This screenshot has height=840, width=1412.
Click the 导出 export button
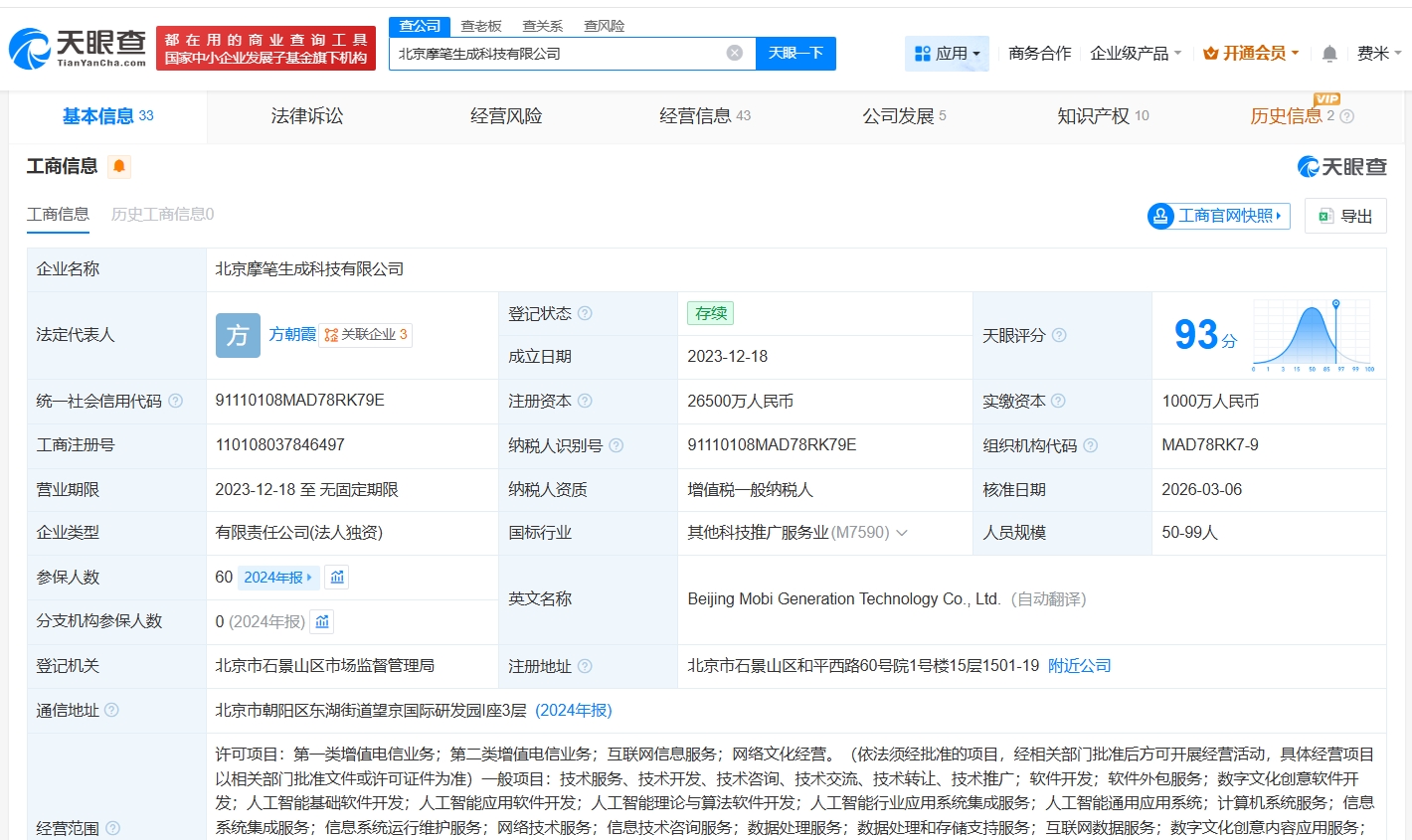[x=1344, y=216]
